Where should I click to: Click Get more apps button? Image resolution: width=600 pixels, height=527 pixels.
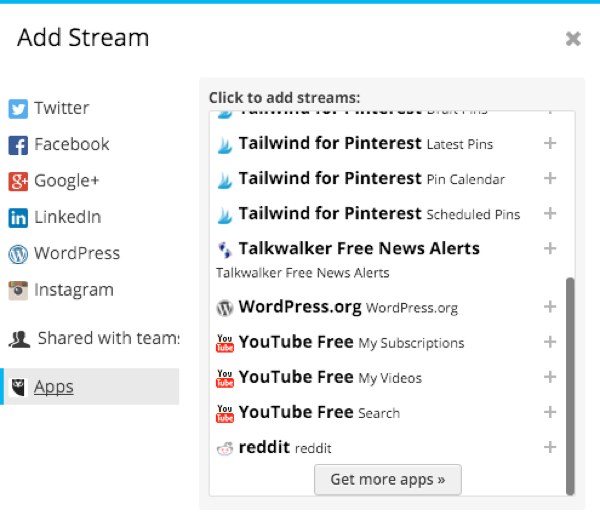388,480
